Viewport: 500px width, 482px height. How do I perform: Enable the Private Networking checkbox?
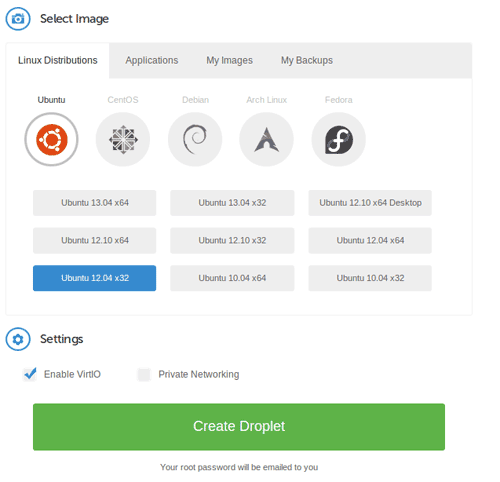[x=144, y=375]
